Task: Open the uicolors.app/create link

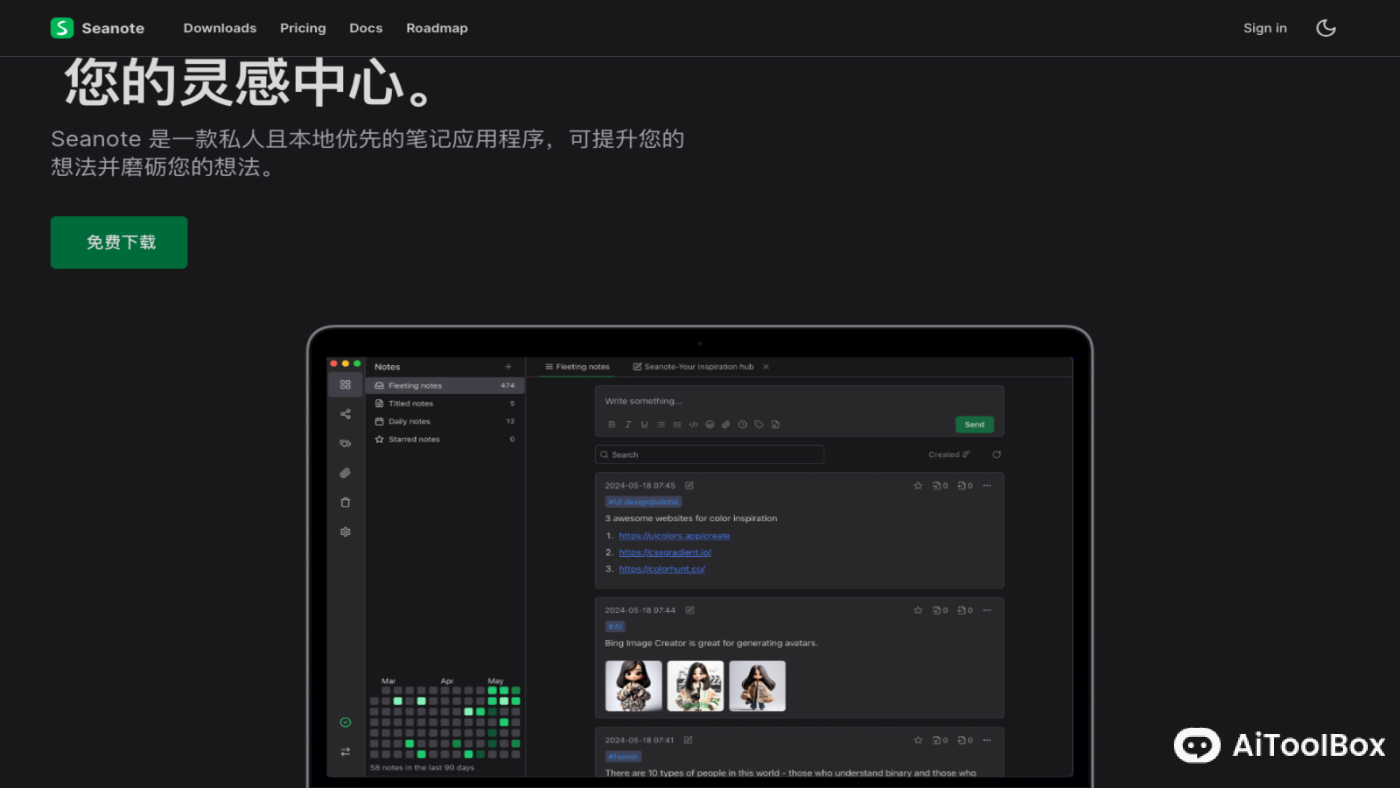Action: (x=674, y=535)
